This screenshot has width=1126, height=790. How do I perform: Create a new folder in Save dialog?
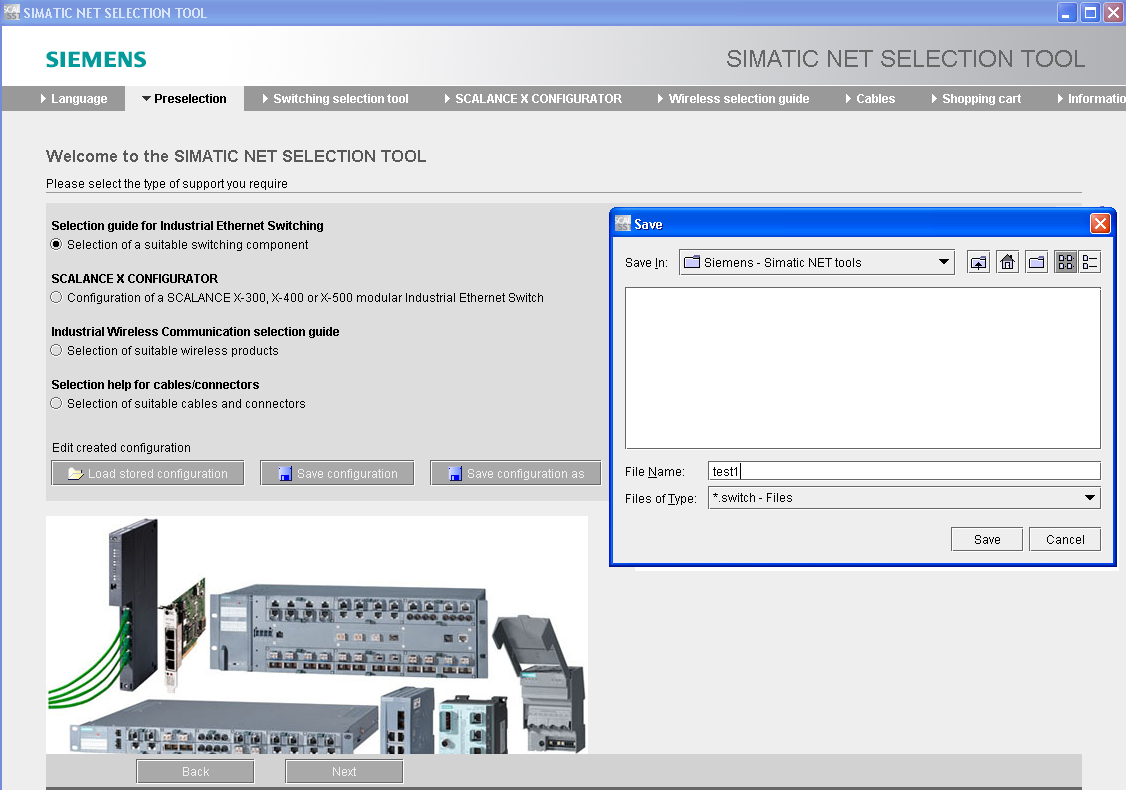pyautogui.click(x=1036, y=262)
